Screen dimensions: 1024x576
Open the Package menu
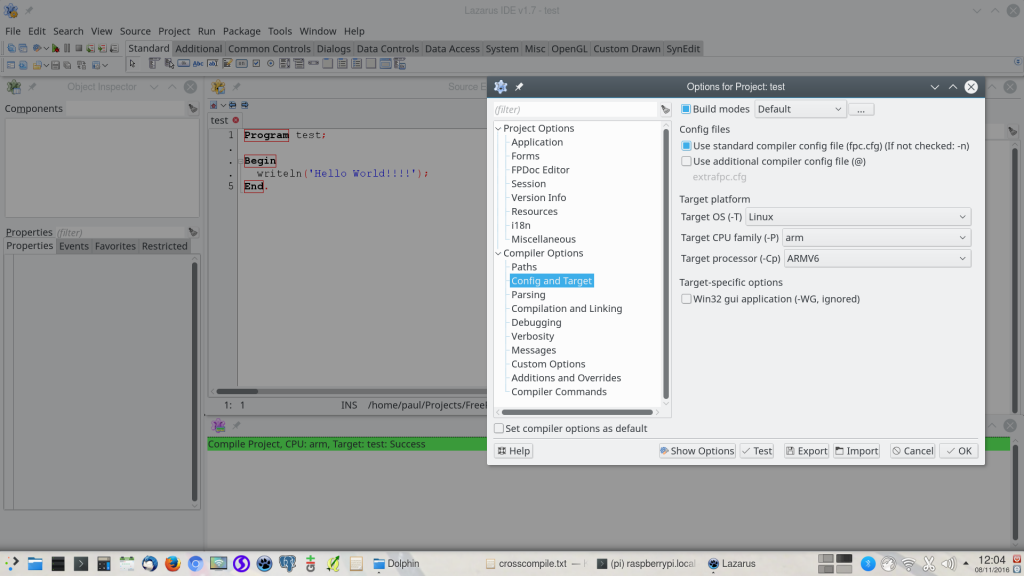coord(242,31)
